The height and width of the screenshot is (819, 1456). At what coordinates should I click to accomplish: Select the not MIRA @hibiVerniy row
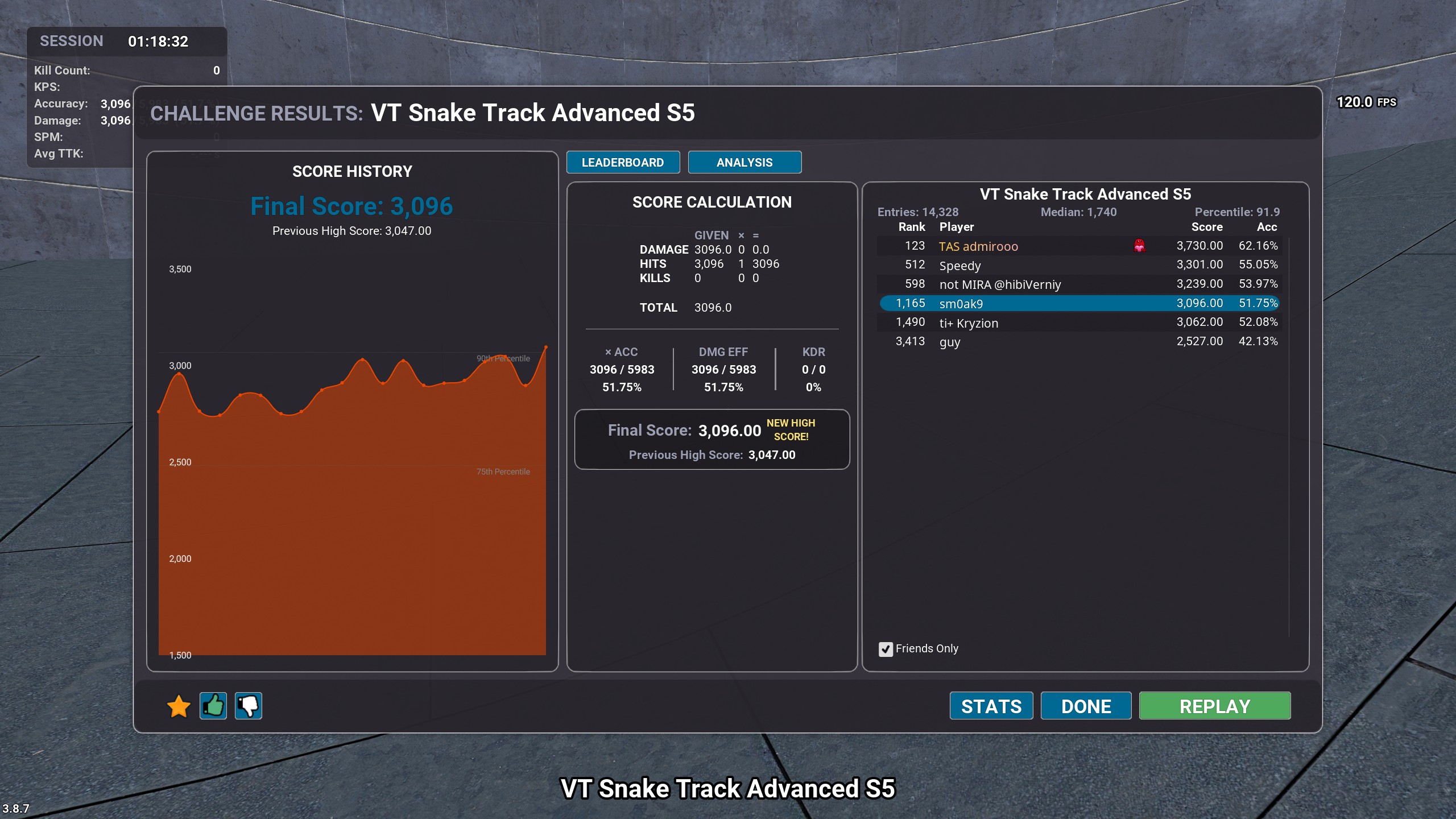pyautogui.click(x=1079, y=284)
